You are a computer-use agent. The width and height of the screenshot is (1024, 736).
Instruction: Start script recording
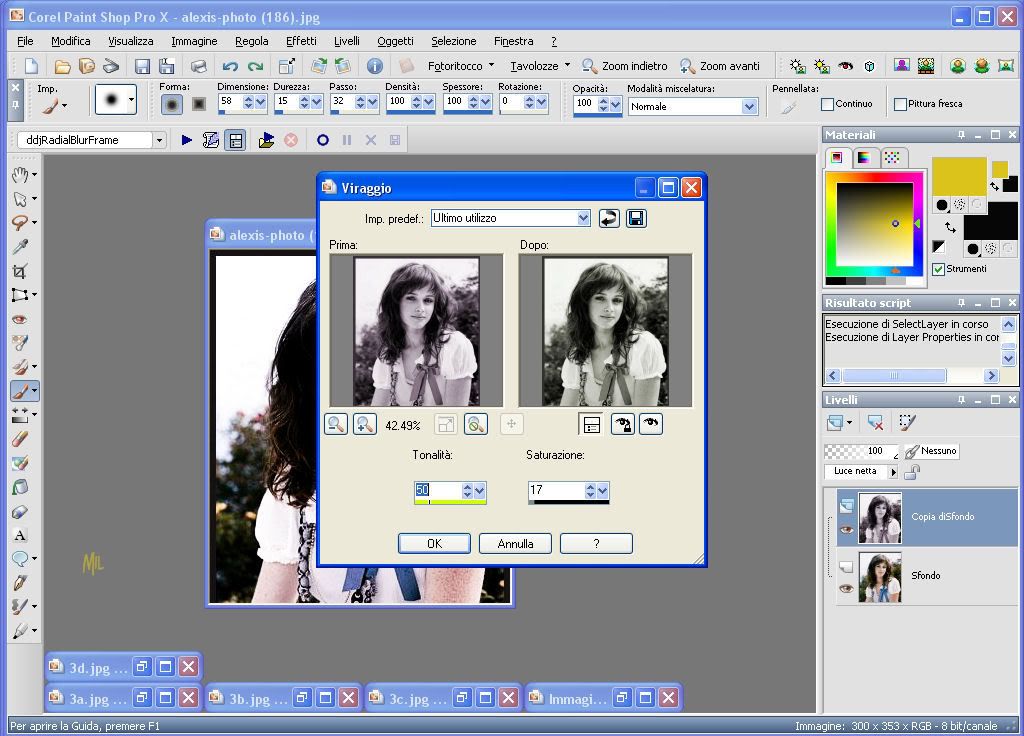[x=323, y=140]
